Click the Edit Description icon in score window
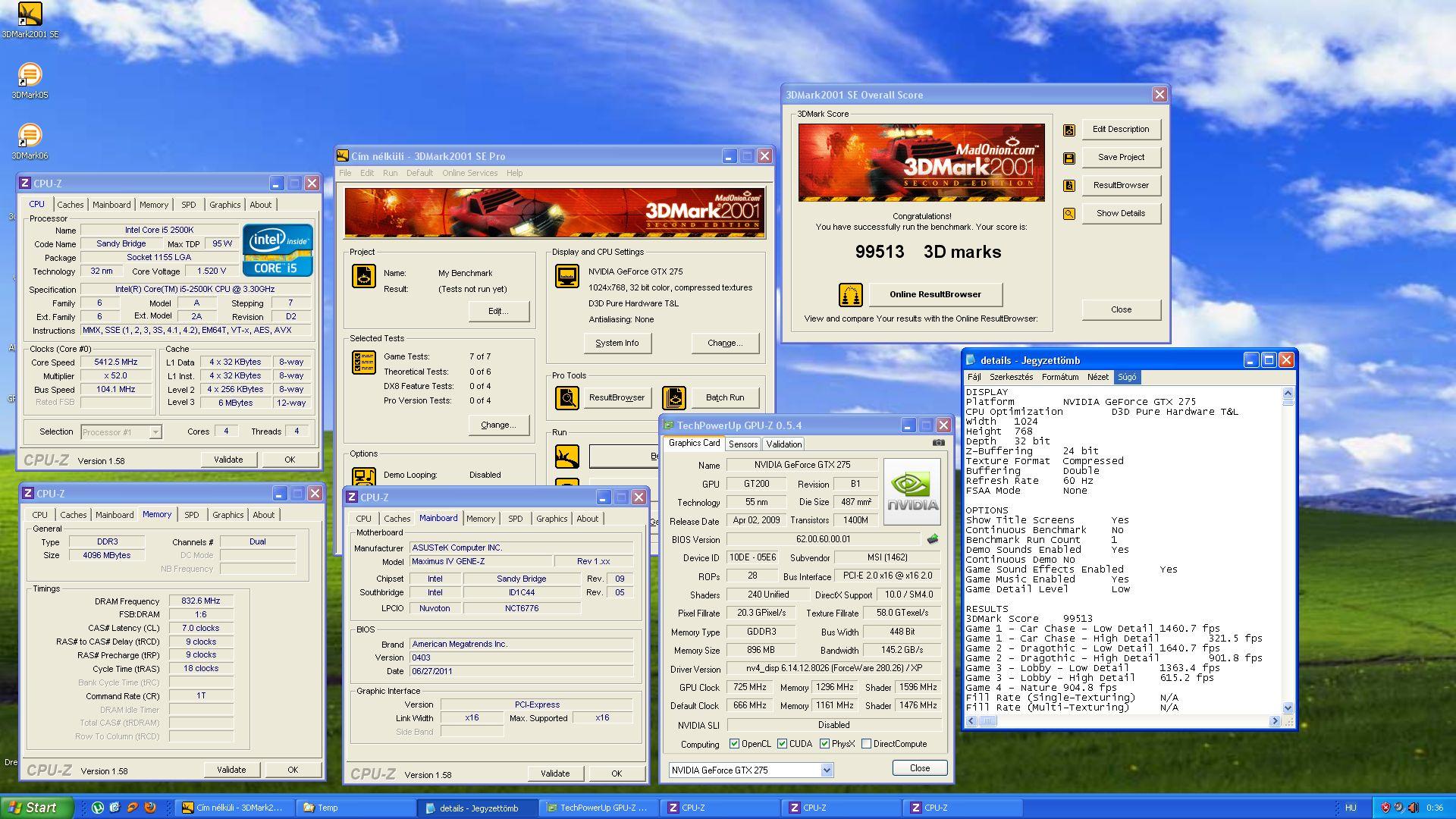This screenshot has height=819, width=1456. coord(1069,130)
